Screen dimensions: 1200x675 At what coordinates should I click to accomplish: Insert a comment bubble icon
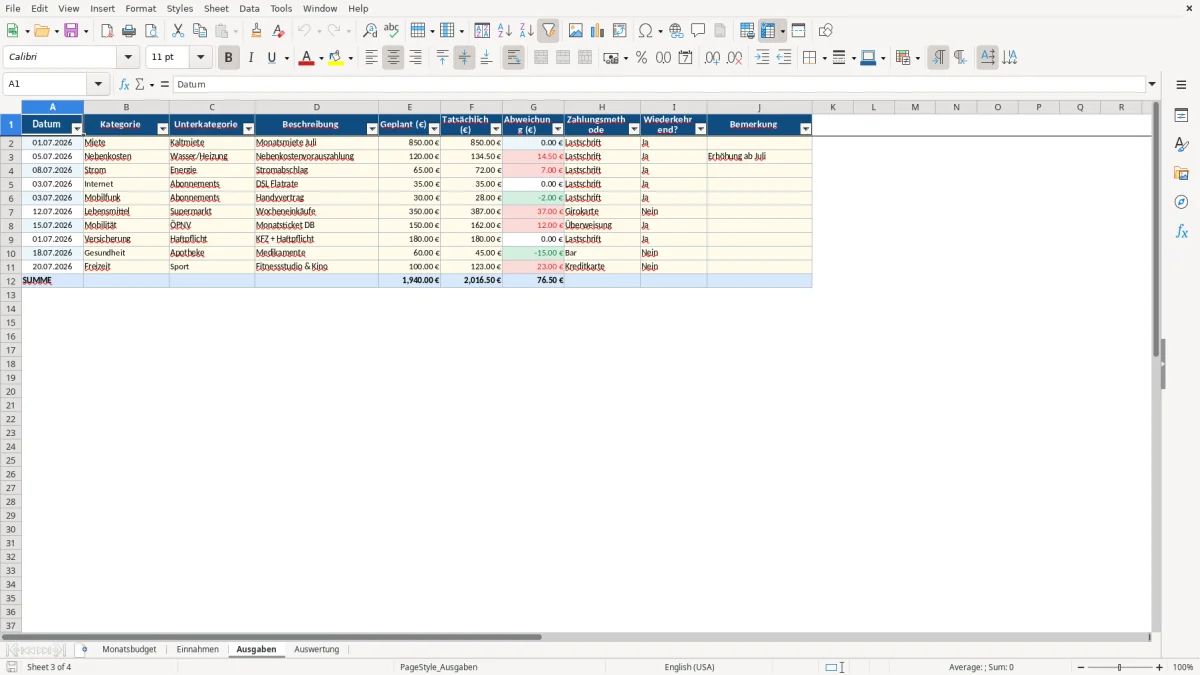coord(698,31)
